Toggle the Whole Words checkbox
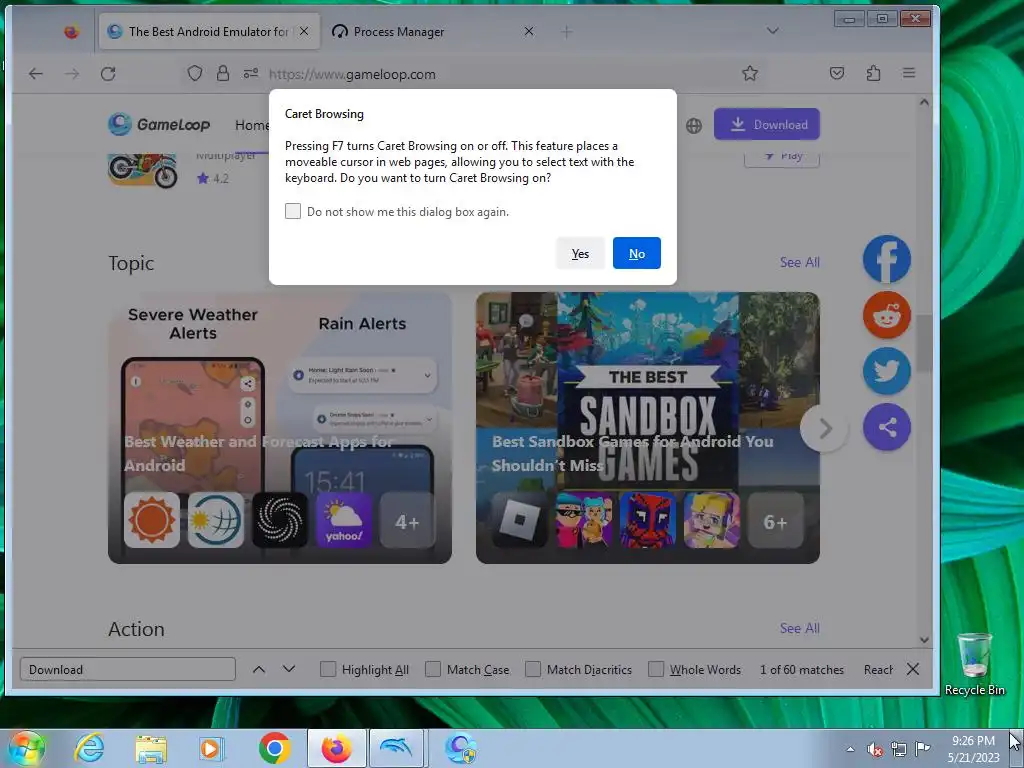 point(656,669)
